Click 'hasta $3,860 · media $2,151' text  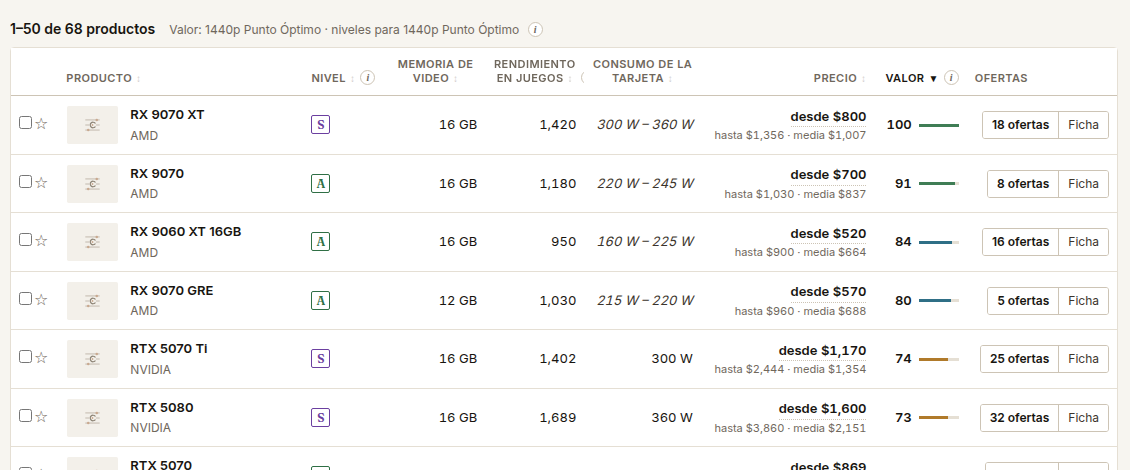coord(790,428)
